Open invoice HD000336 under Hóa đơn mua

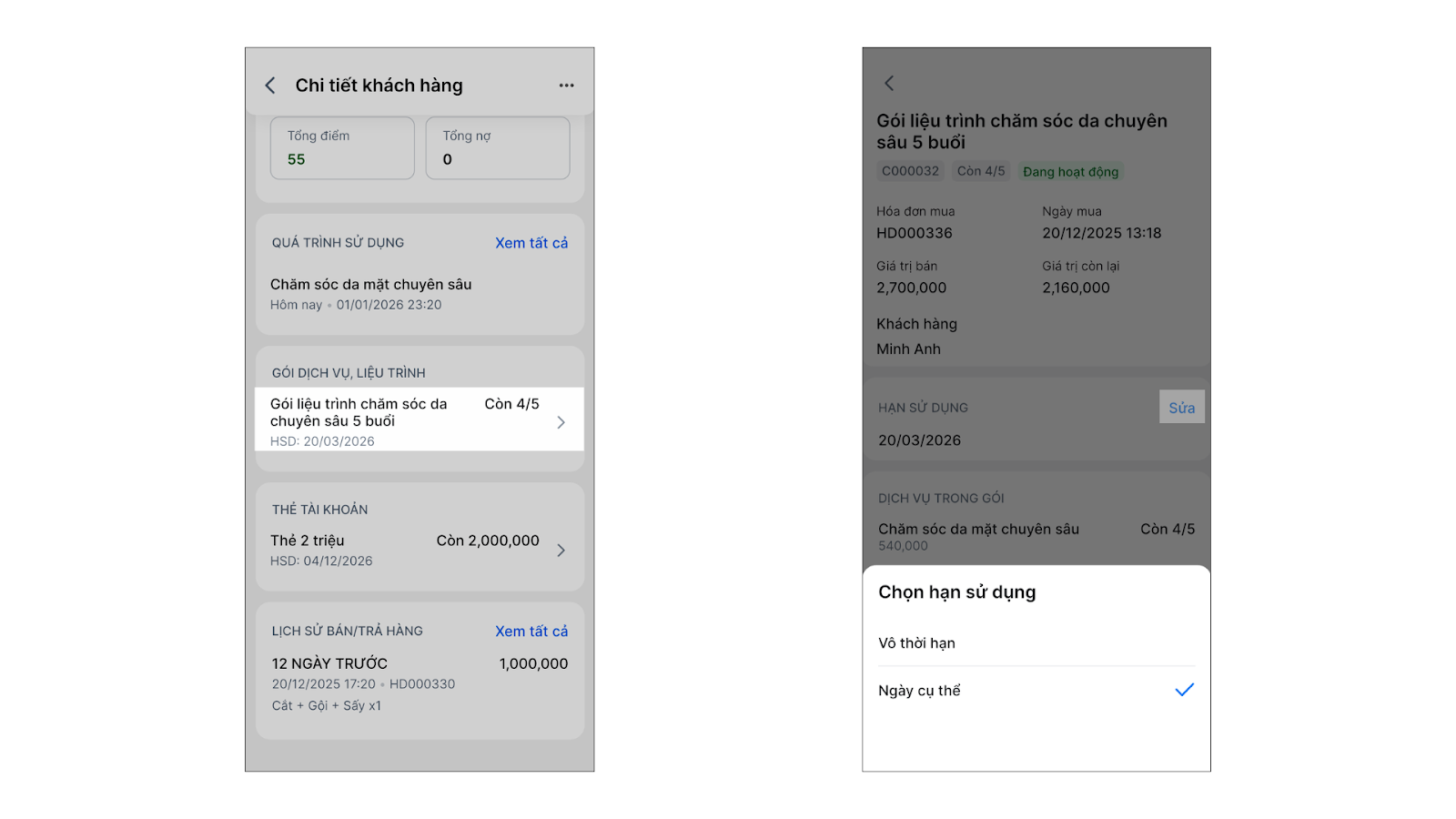click(915, 233)
